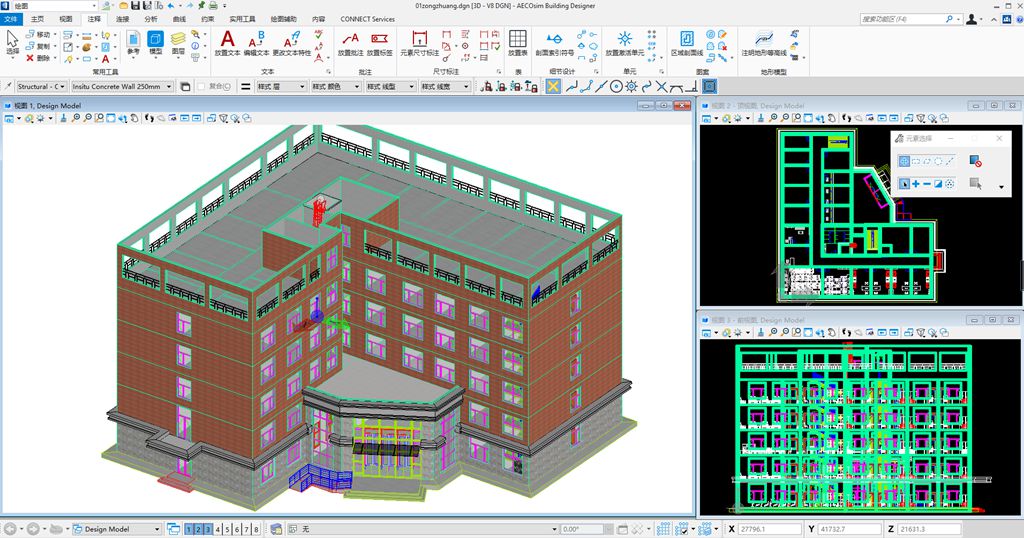Open the Insitu Concrete Wall 250mm dropdown
The height and width of the screenshot is (538, 1024).
click(122, 87)
